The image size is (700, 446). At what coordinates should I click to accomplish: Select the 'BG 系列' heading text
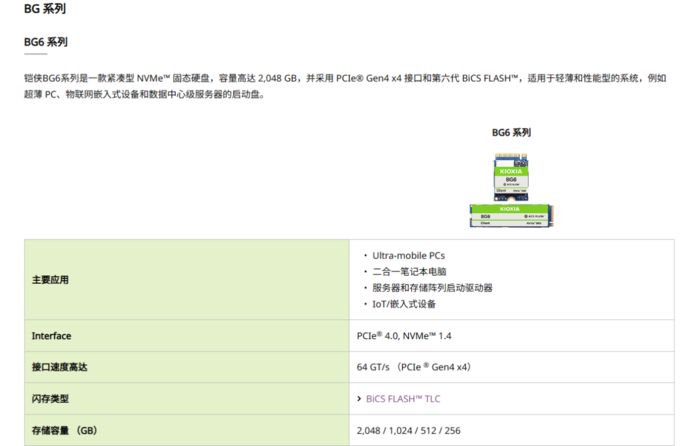[45, 8]
